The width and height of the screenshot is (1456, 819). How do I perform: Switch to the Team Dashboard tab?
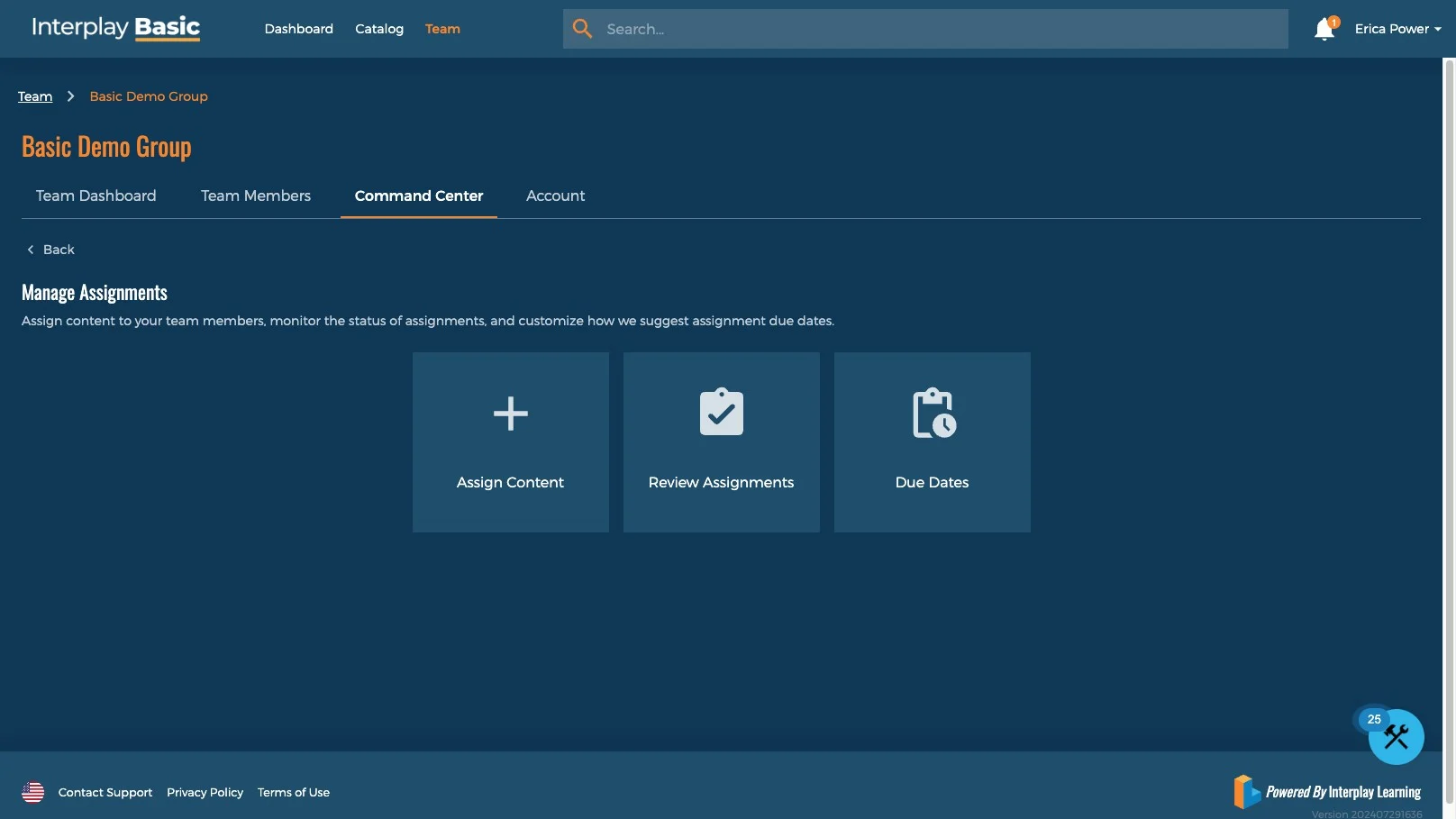click(x=96, y=196)
